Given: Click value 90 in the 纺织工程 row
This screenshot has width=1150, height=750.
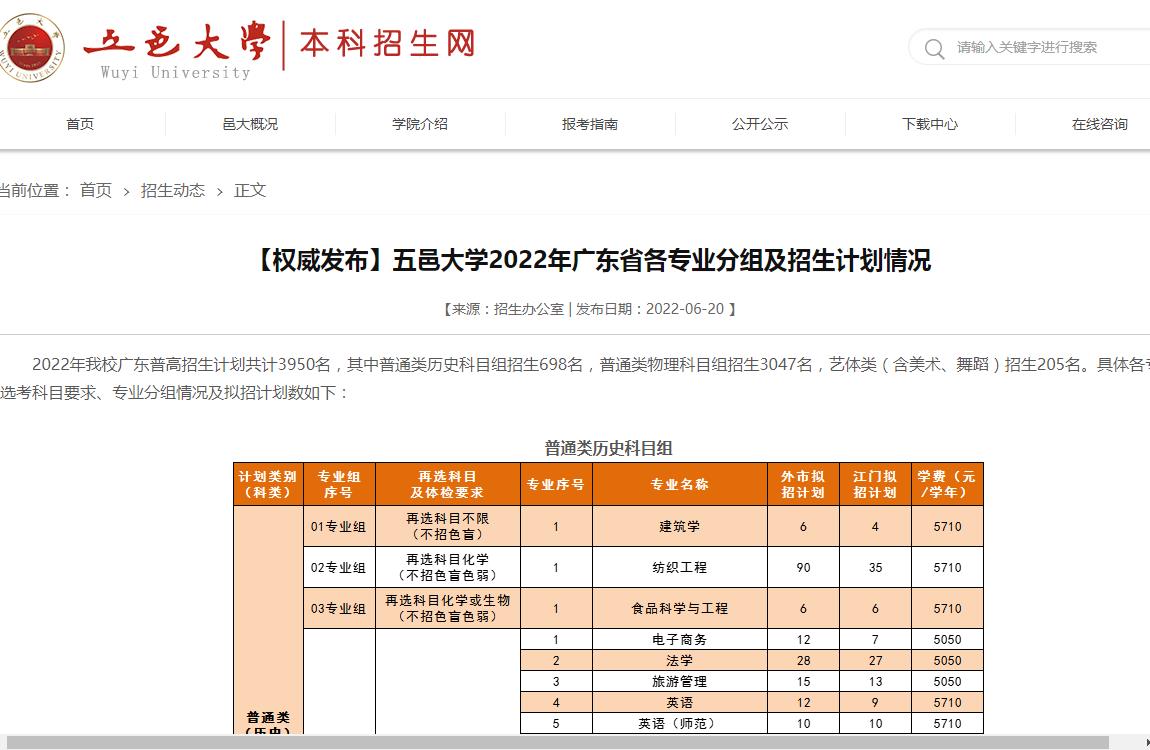Looking at the screenshot, I should [803, 567].
